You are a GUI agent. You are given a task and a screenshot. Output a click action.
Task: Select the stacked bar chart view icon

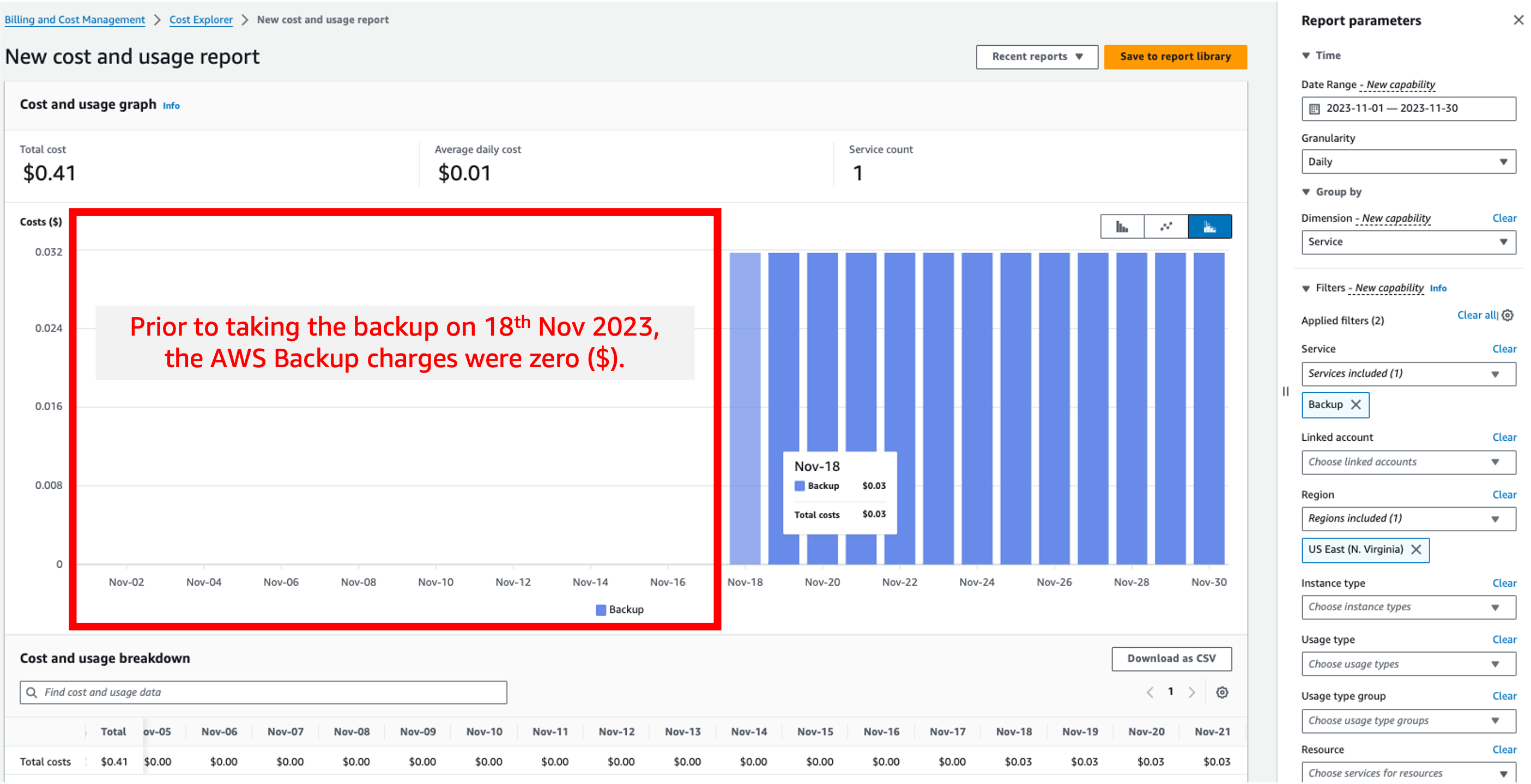(x=1210, y=226)
